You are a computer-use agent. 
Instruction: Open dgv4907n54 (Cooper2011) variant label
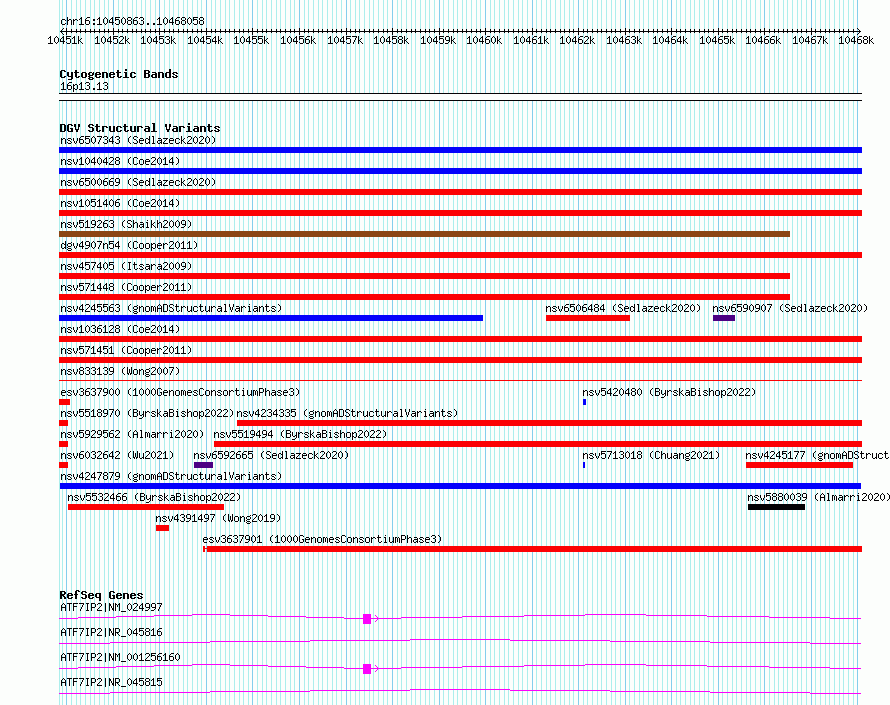tap(129, 245)
